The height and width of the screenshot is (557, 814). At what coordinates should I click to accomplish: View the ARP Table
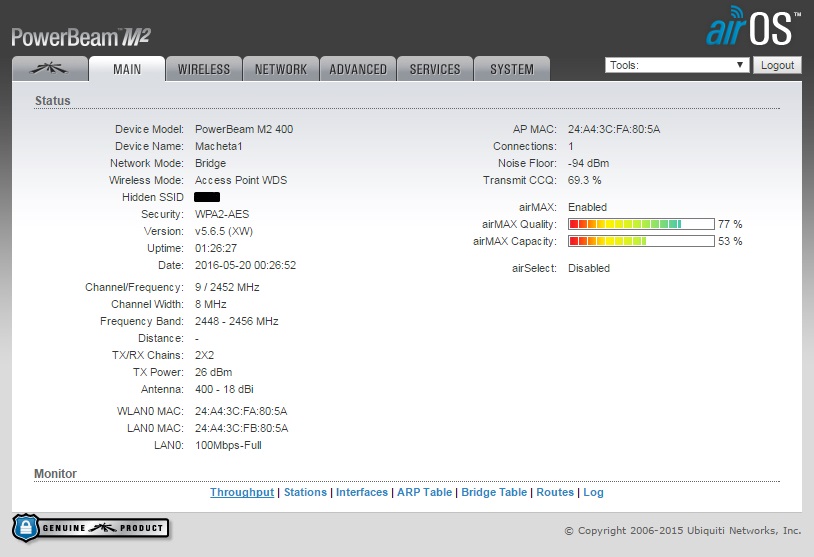[x=425, y=492]
